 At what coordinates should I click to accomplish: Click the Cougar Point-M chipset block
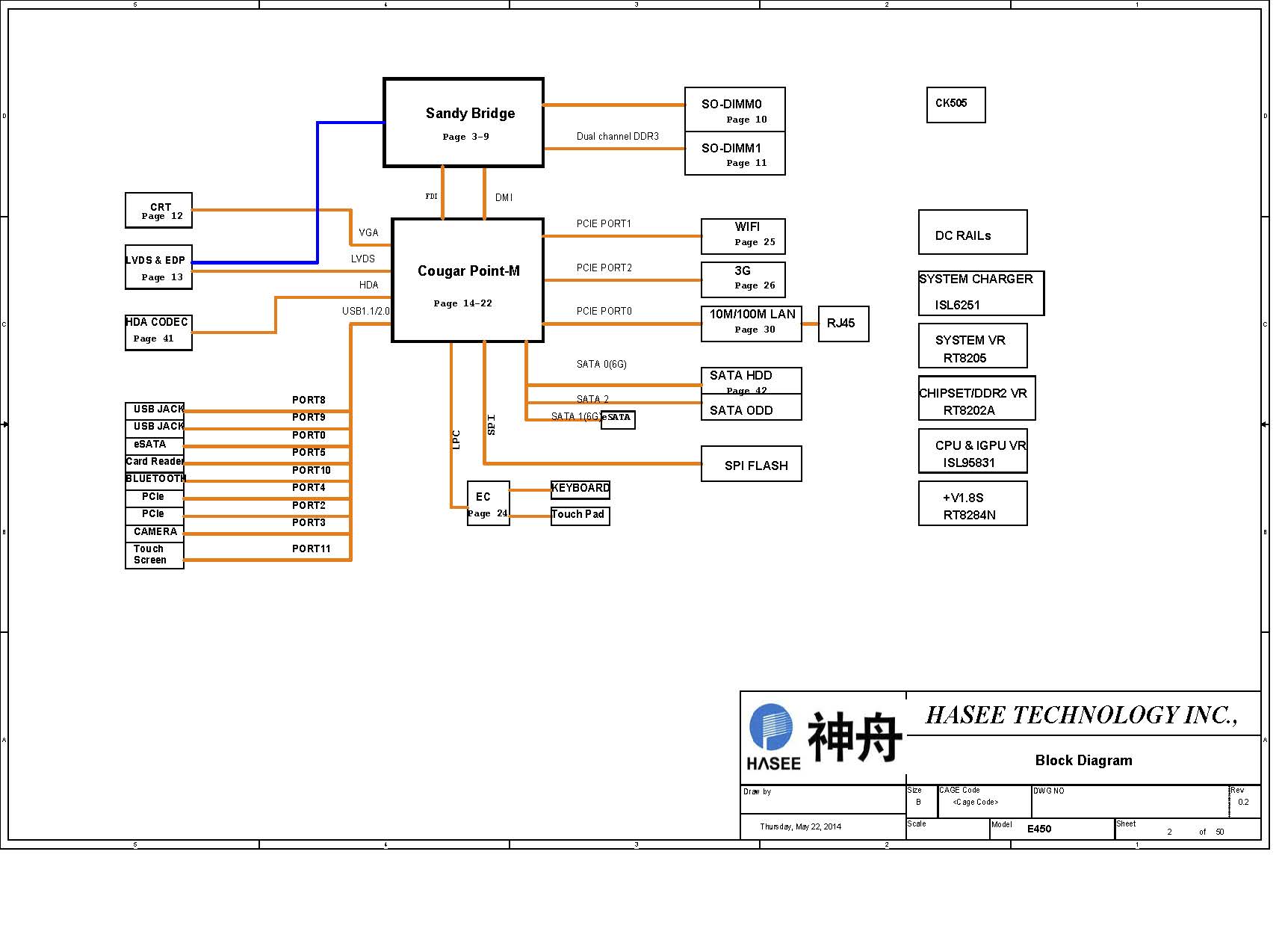[x=468, y=280]
